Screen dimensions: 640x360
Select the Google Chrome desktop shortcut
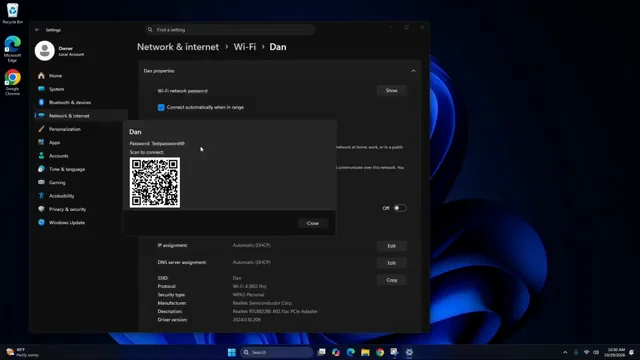[13, 82]
